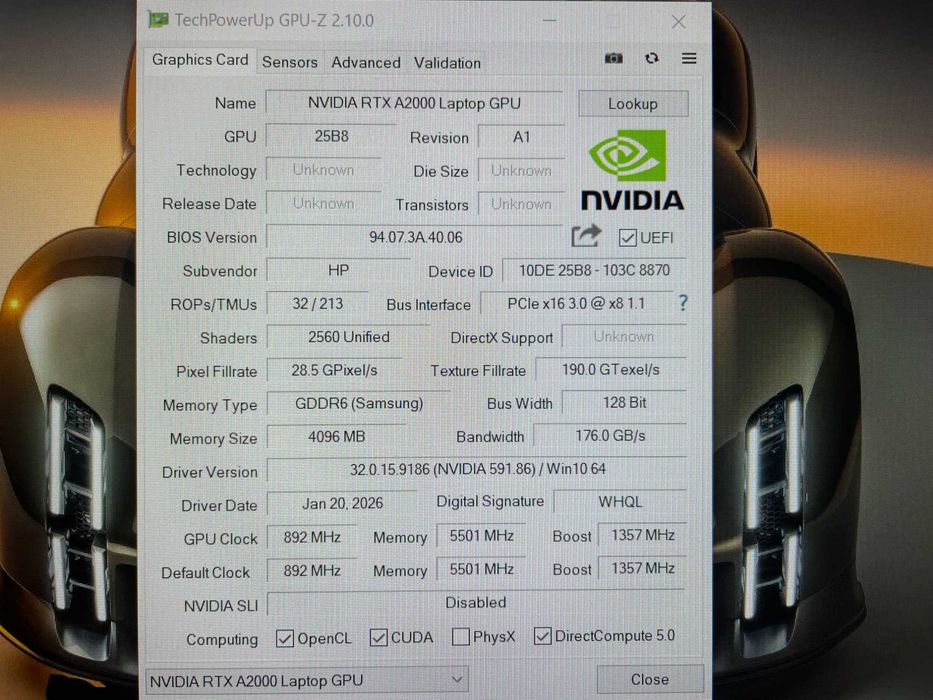Click the DirectX Support Unknown field
Screen dimensions: 933x700
pos(624,336)
